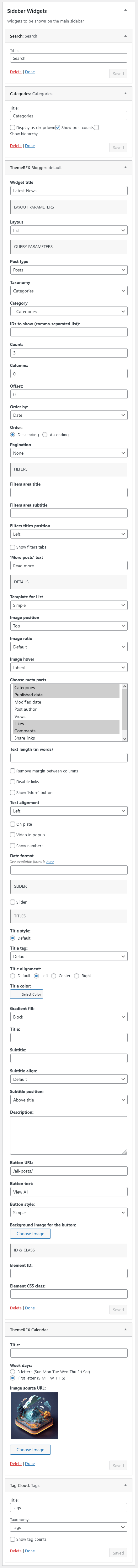138x1568 pixels.
Task: Collapse the Search widget arrow
Action: tap(126, 36)
